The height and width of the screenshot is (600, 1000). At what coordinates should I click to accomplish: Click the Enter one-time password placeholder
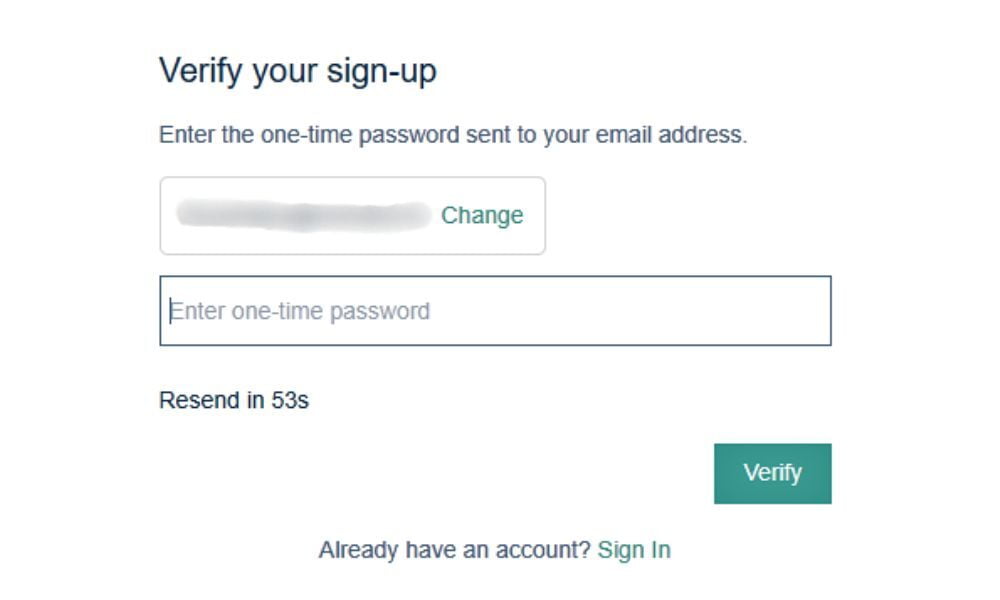300,311
